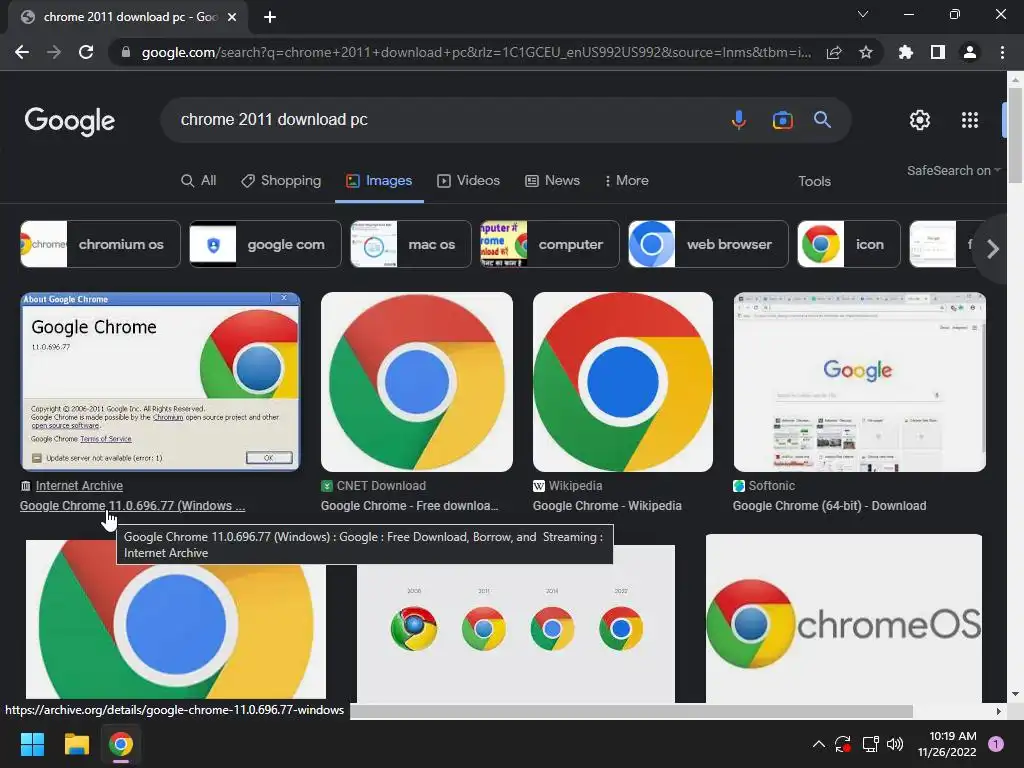Open the chromeOS logo thumbnail
This screenshot has width=1024, height=768.
point(844,618)
